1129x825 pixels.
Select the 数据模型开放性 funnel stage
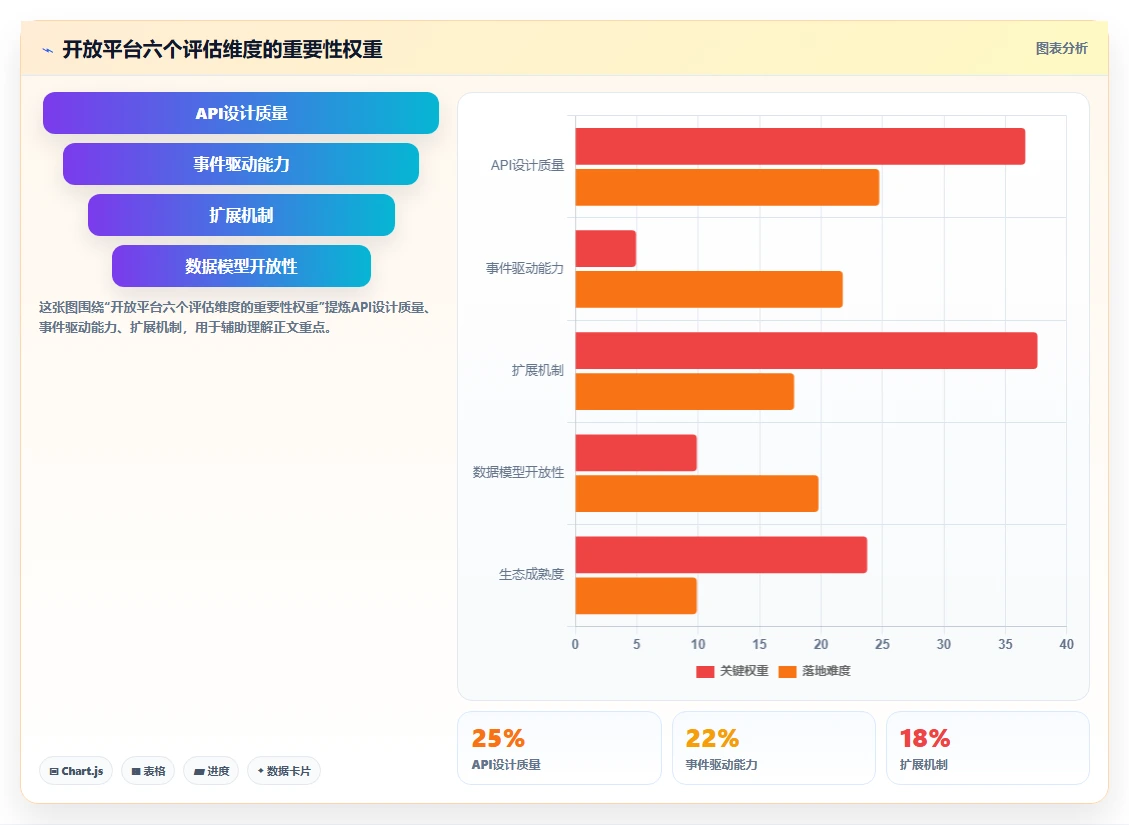241,266
